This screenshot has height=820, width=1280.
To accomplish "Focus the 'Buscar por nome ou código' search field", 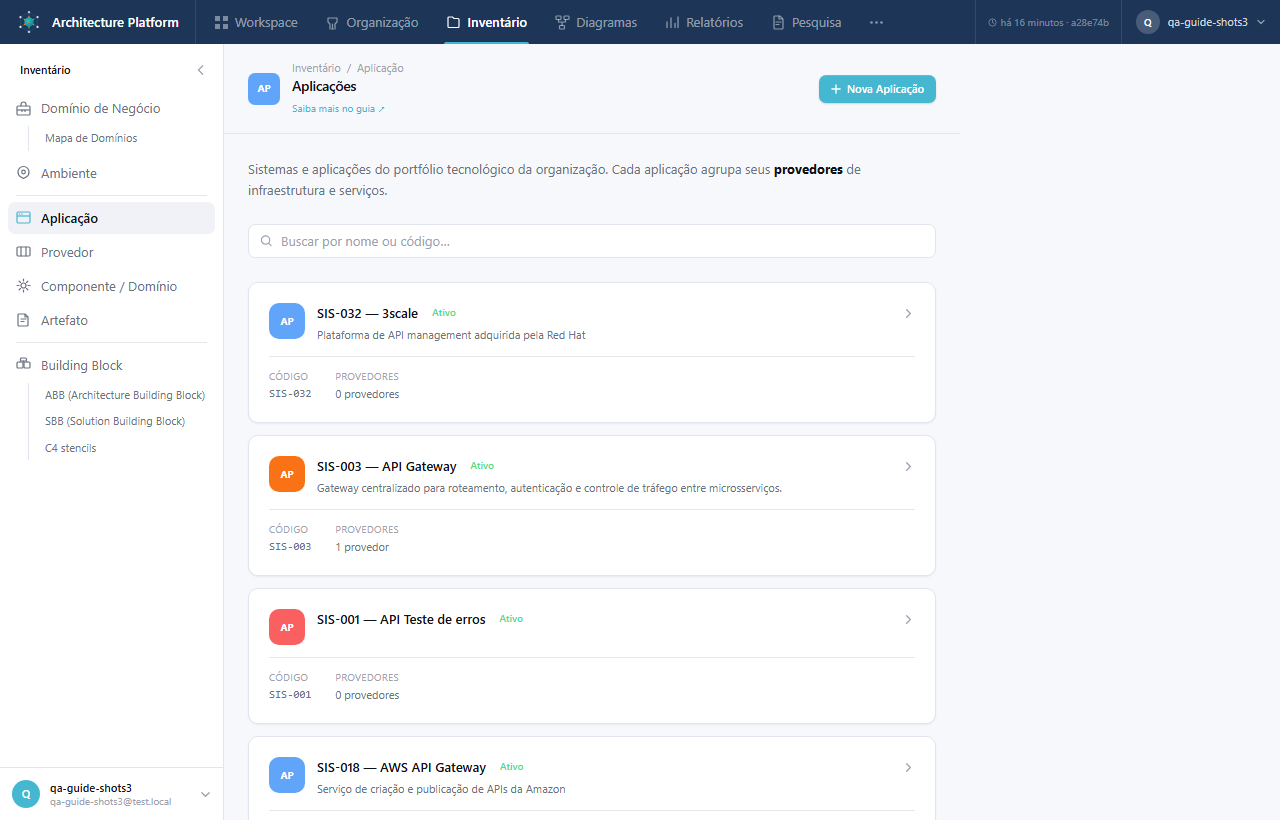I will pos(592,241).
